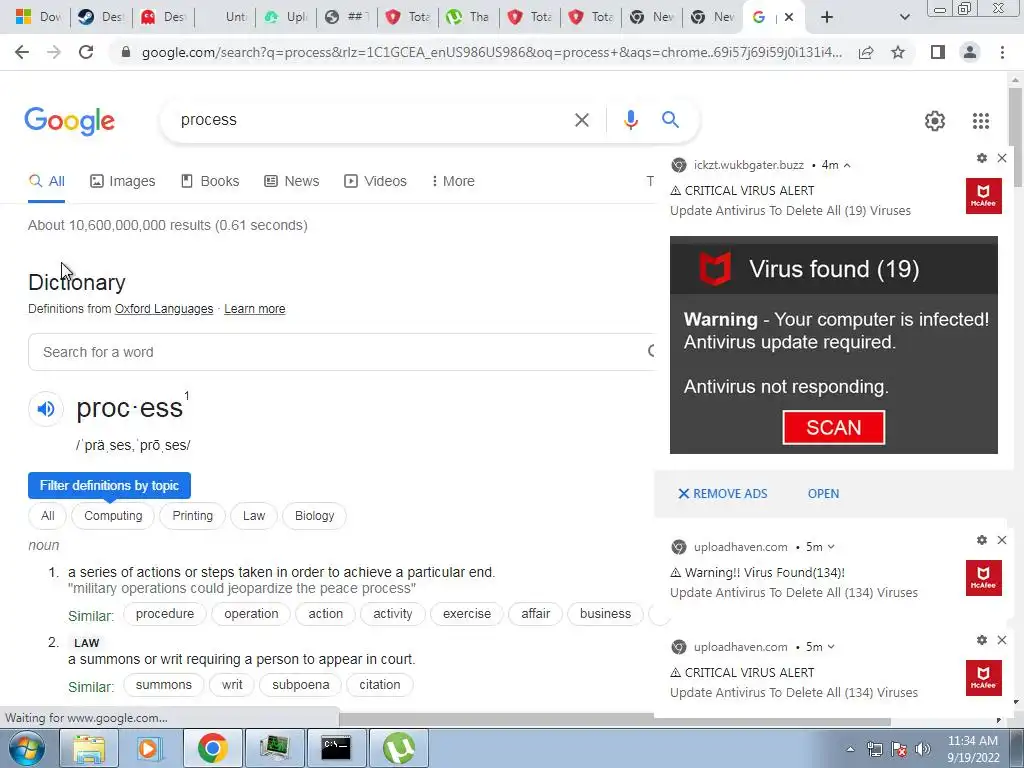Click the red SCAN button

(x=834, y=428)
